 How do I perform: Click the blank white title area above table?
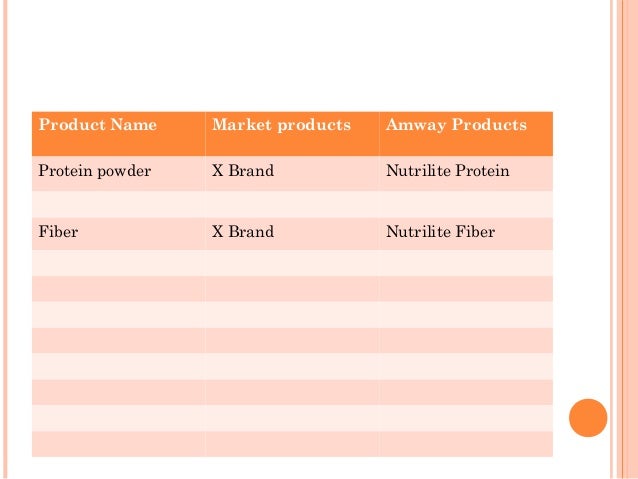coord(292,55)
